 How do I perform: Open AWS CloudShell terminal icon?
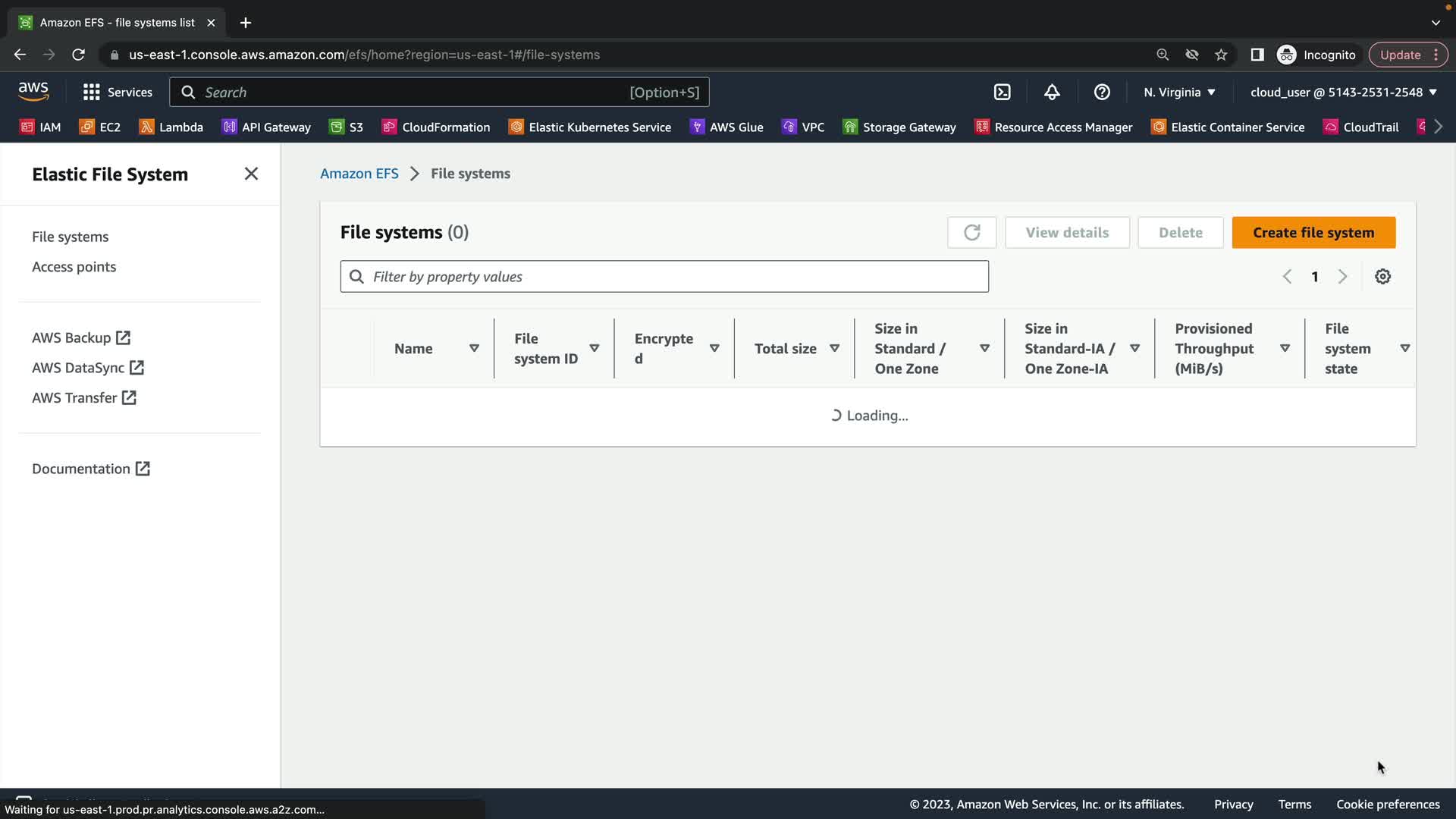pyautogui.click(x=1002, y=93)
